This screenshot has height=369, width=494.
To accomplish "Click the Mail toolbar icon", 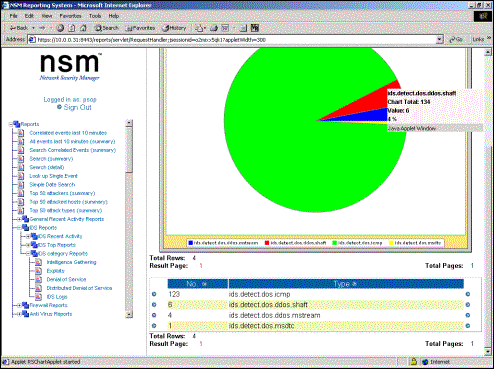I will [x=200, y=28].
